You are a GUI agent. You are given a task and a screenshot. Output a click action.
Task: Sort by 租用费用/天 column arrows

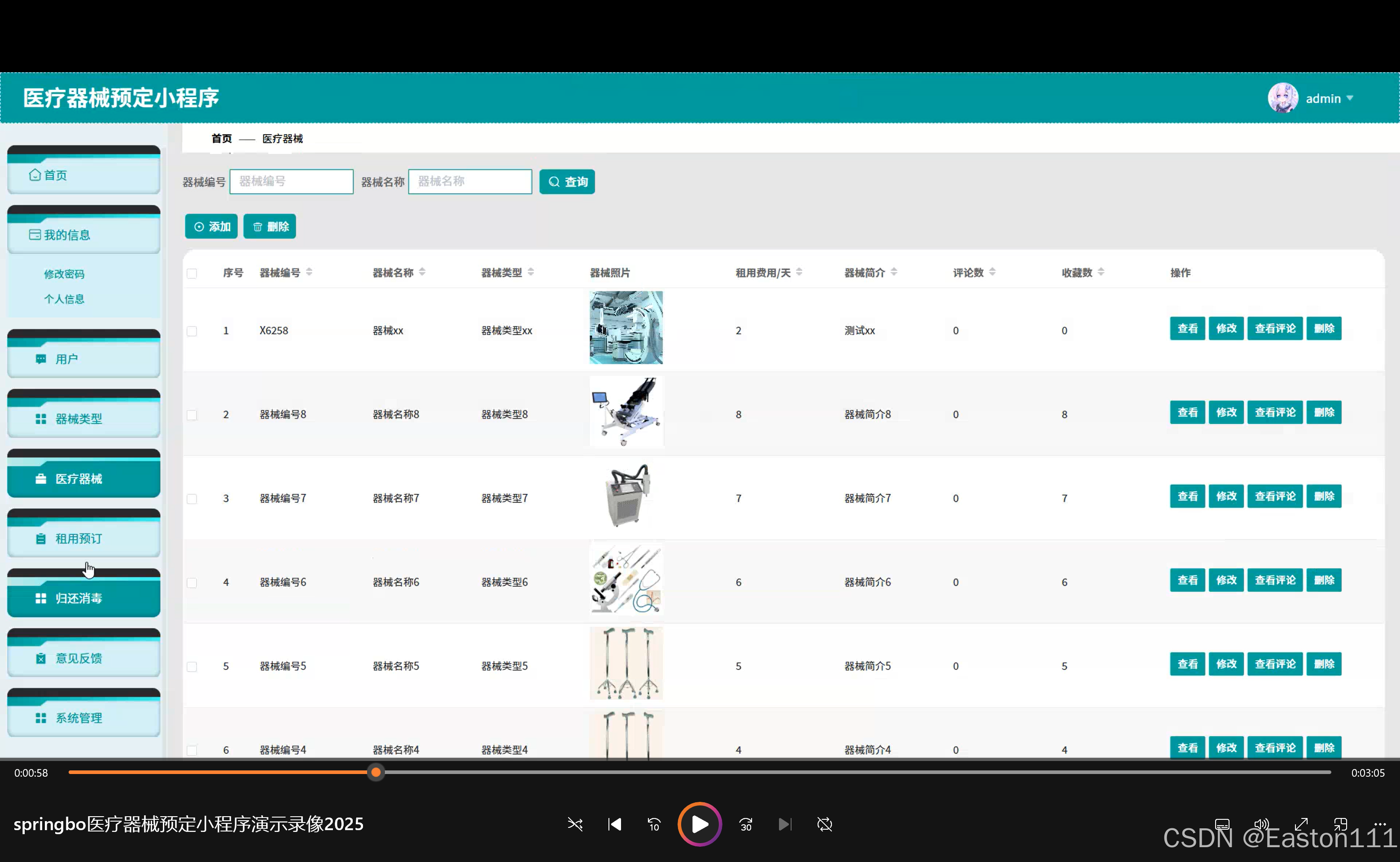click(799, 273)
